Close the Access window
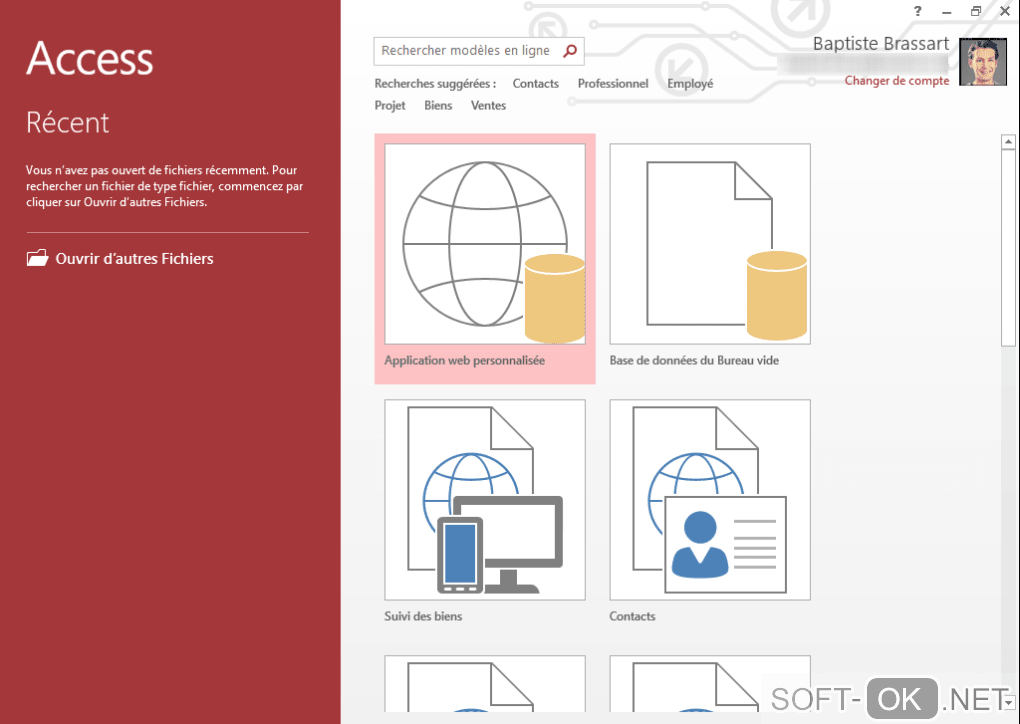This screenshot has height=724, width=1020. click(x=1004, y=11)
